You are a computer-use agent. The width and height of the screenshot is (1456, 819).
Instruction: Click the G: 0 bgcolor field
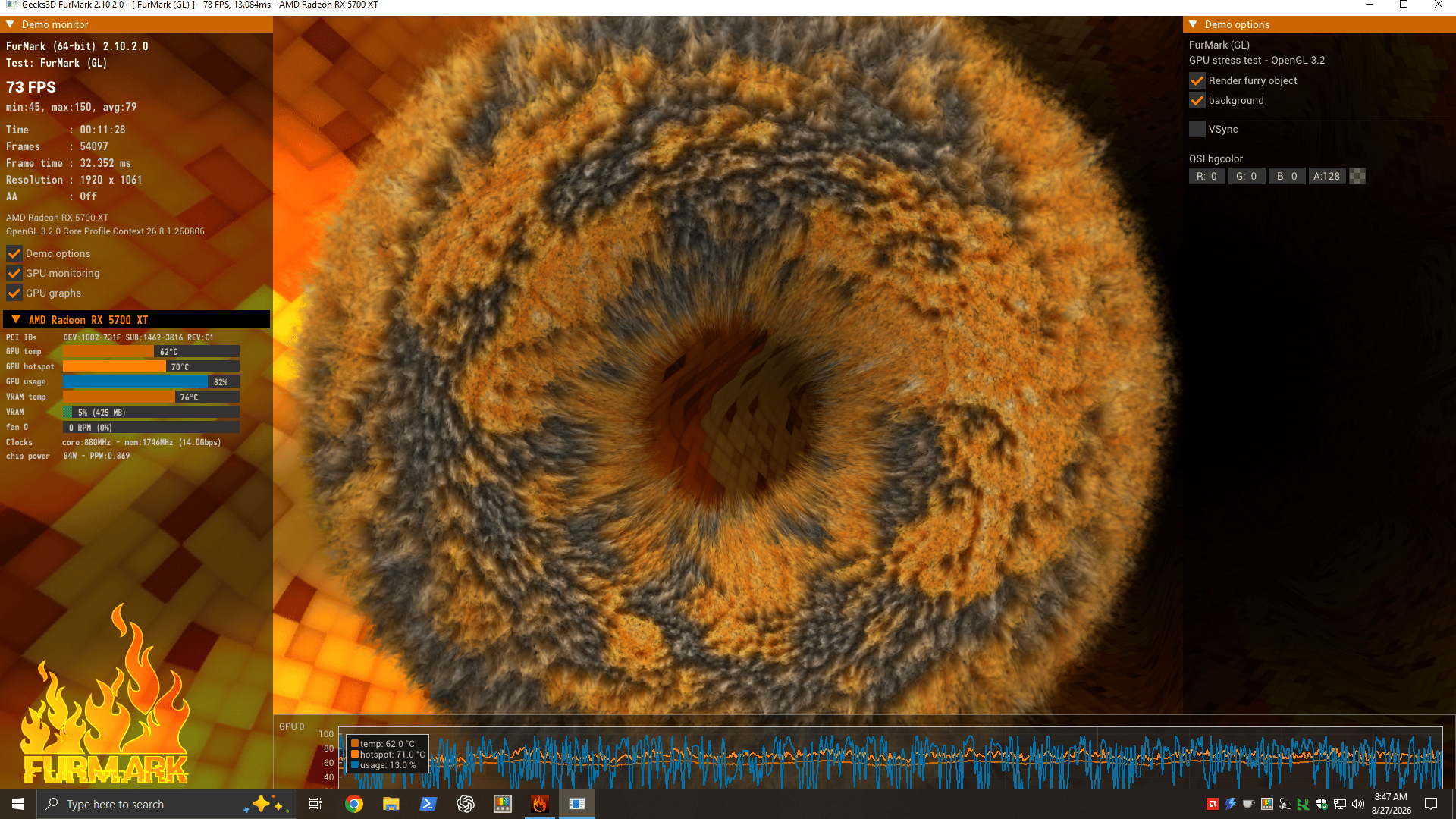pos(1247,176)
